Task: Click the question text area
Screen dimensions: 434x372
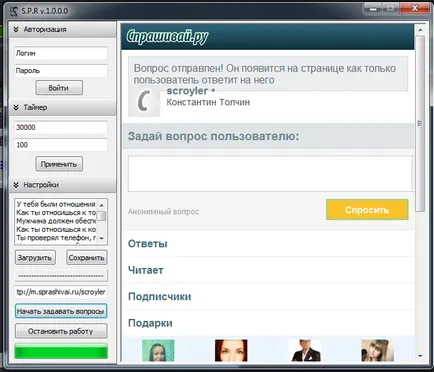Action: click(x=271, y=174)
